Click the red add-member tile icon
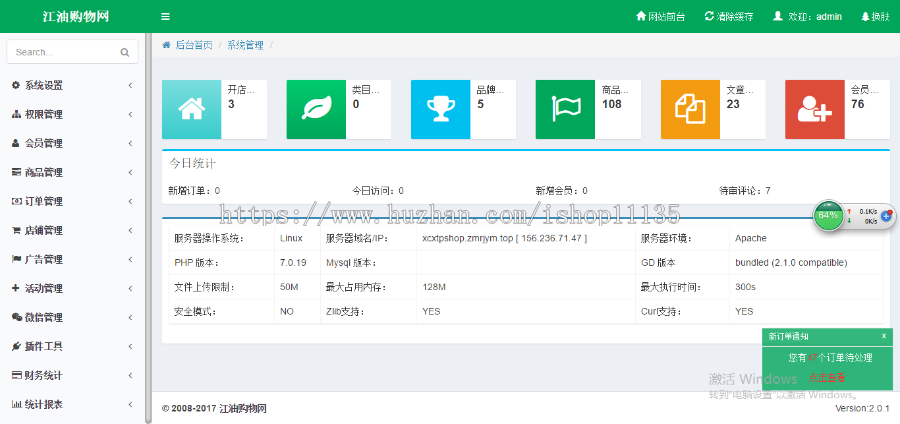The height and width of the screenshot is (424, 900). click(814, 109)
